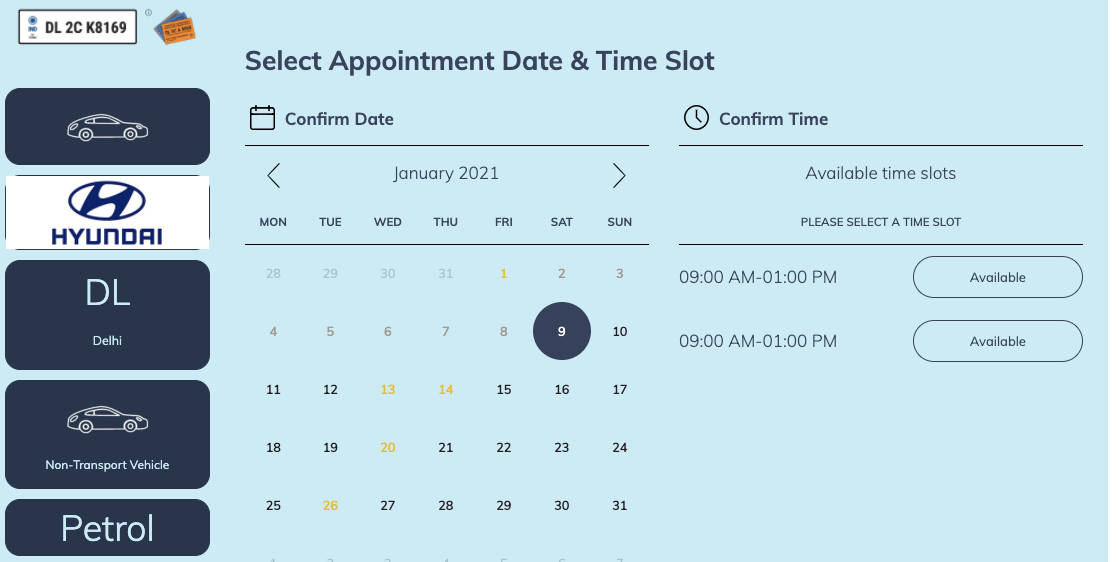This screenshot has height=562, width=1119.
Task: Click the January 2021 month label
Action: click(446, 173)
